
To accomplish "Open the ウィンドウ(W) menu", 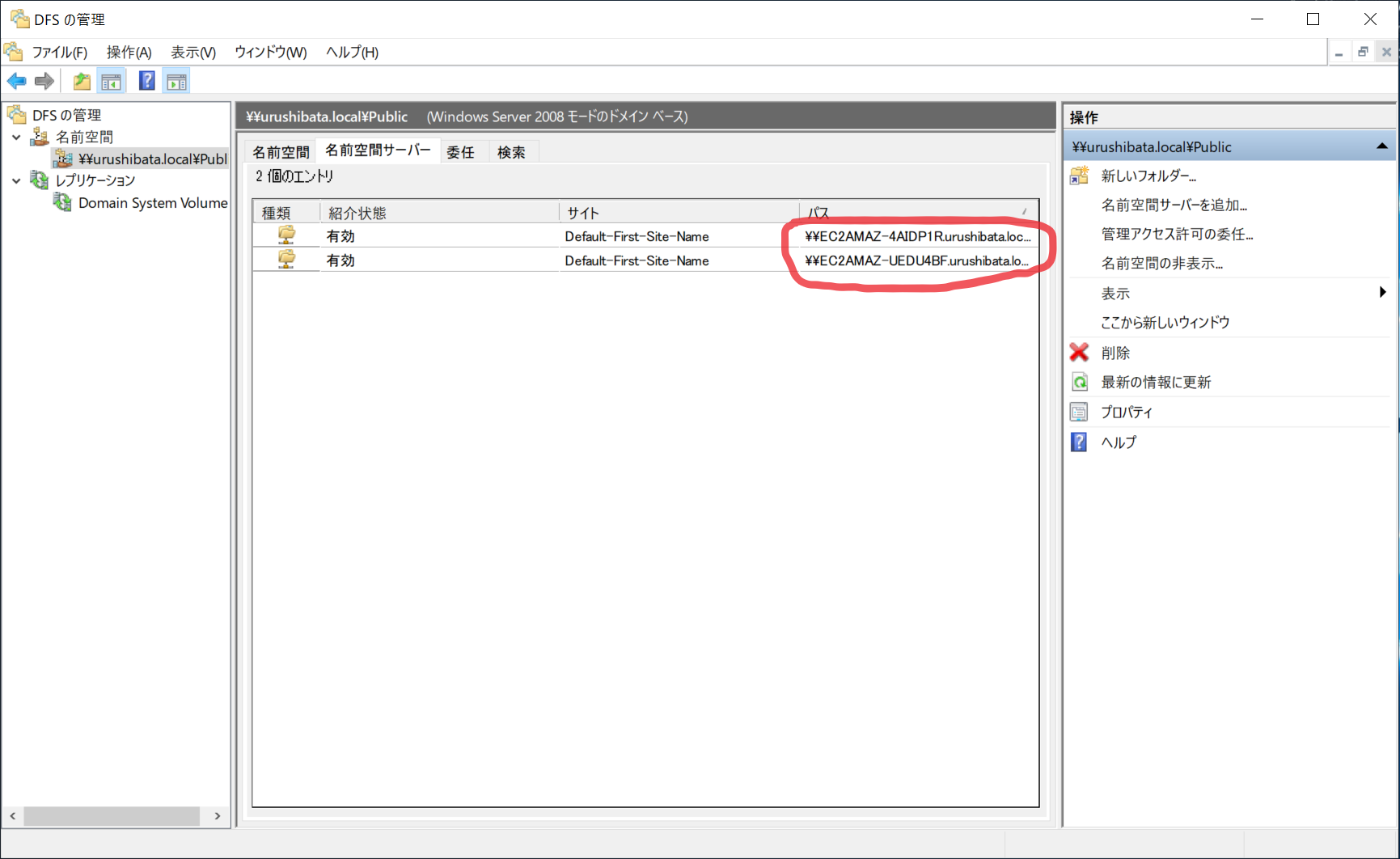I will pos(271,53).
